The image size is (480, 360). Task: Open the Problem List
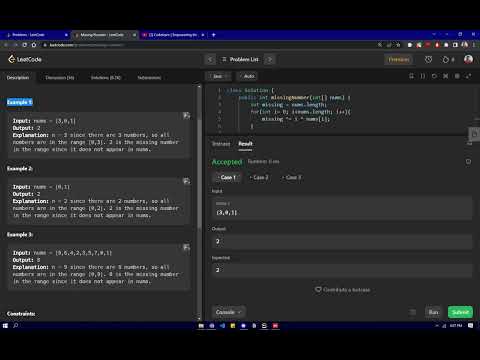pos(241,59)
